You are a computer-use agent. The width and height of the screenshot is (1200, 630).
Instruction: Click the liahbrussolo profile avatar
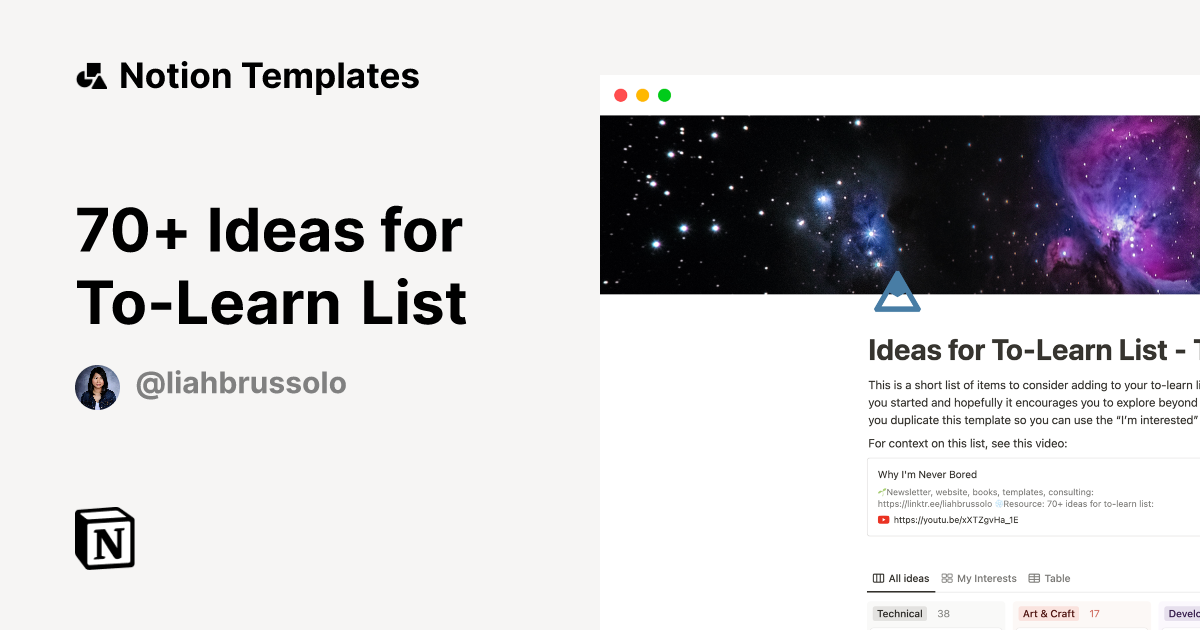(x=96, y=386)
